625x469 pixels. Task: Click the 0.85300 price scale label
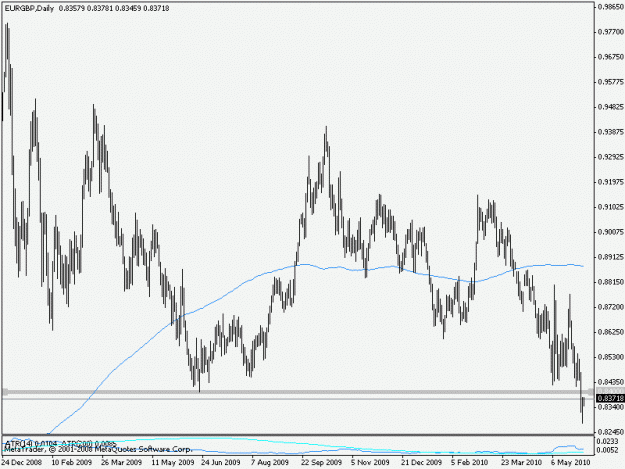[x=611, y=357]
